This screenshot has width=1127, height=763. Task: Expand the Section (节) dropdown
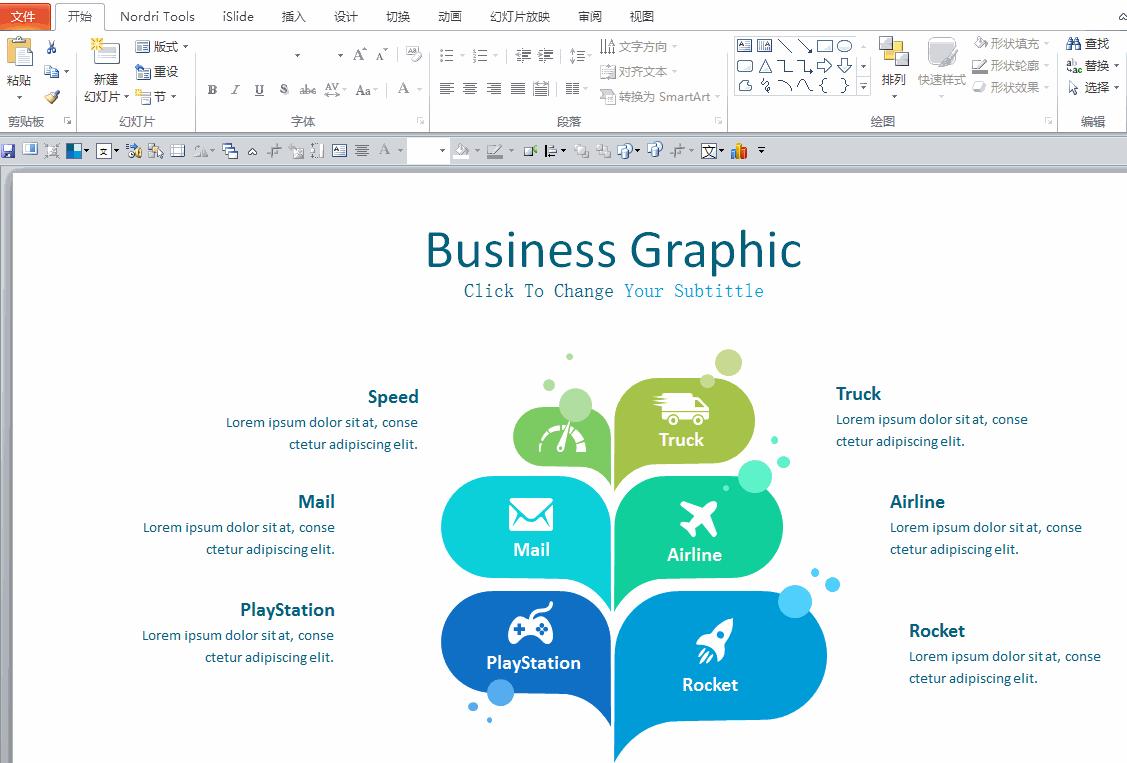click(x=157, y=97)
